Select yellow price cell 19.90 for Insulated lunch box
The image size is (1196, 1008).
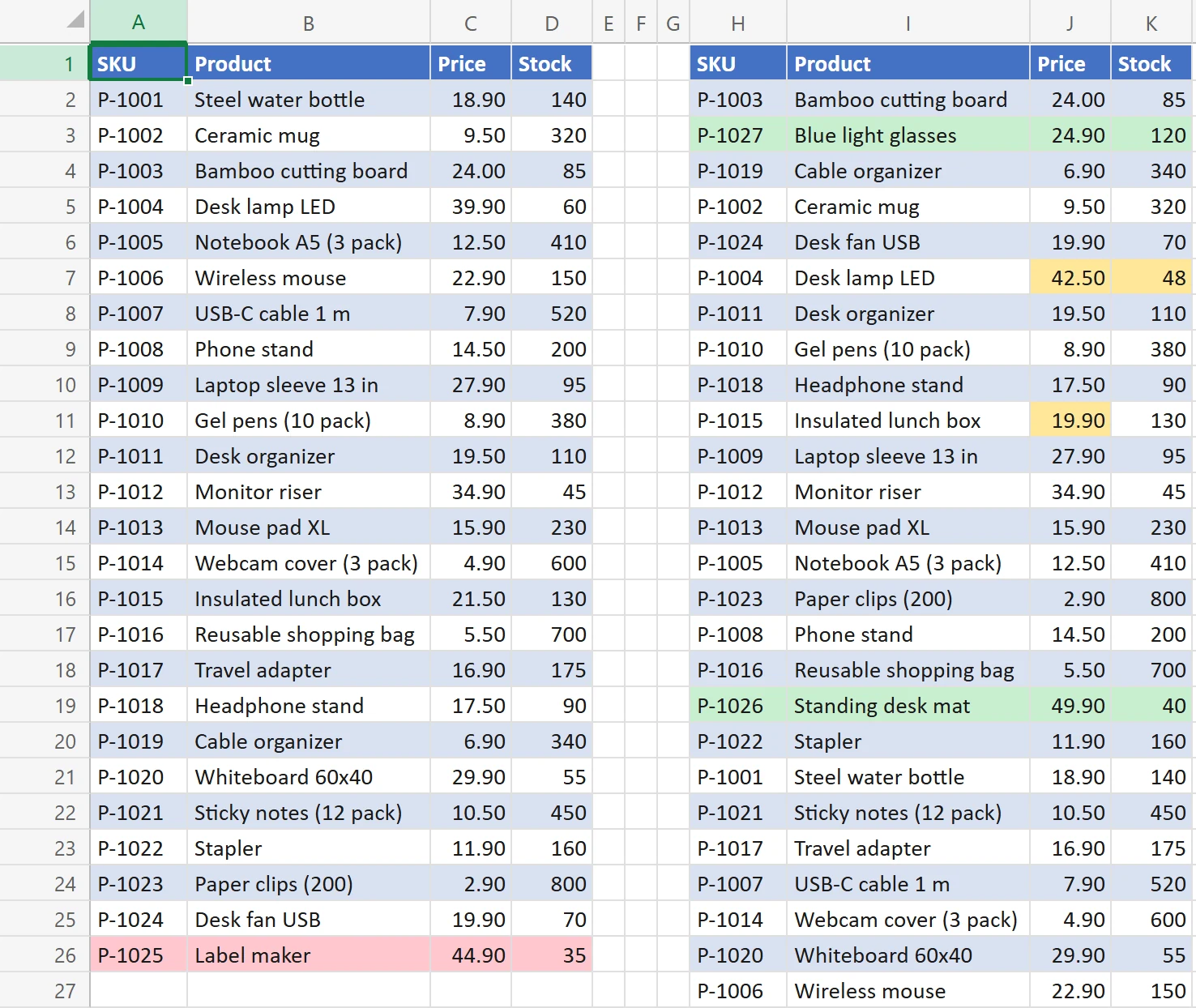point(1070,421)
